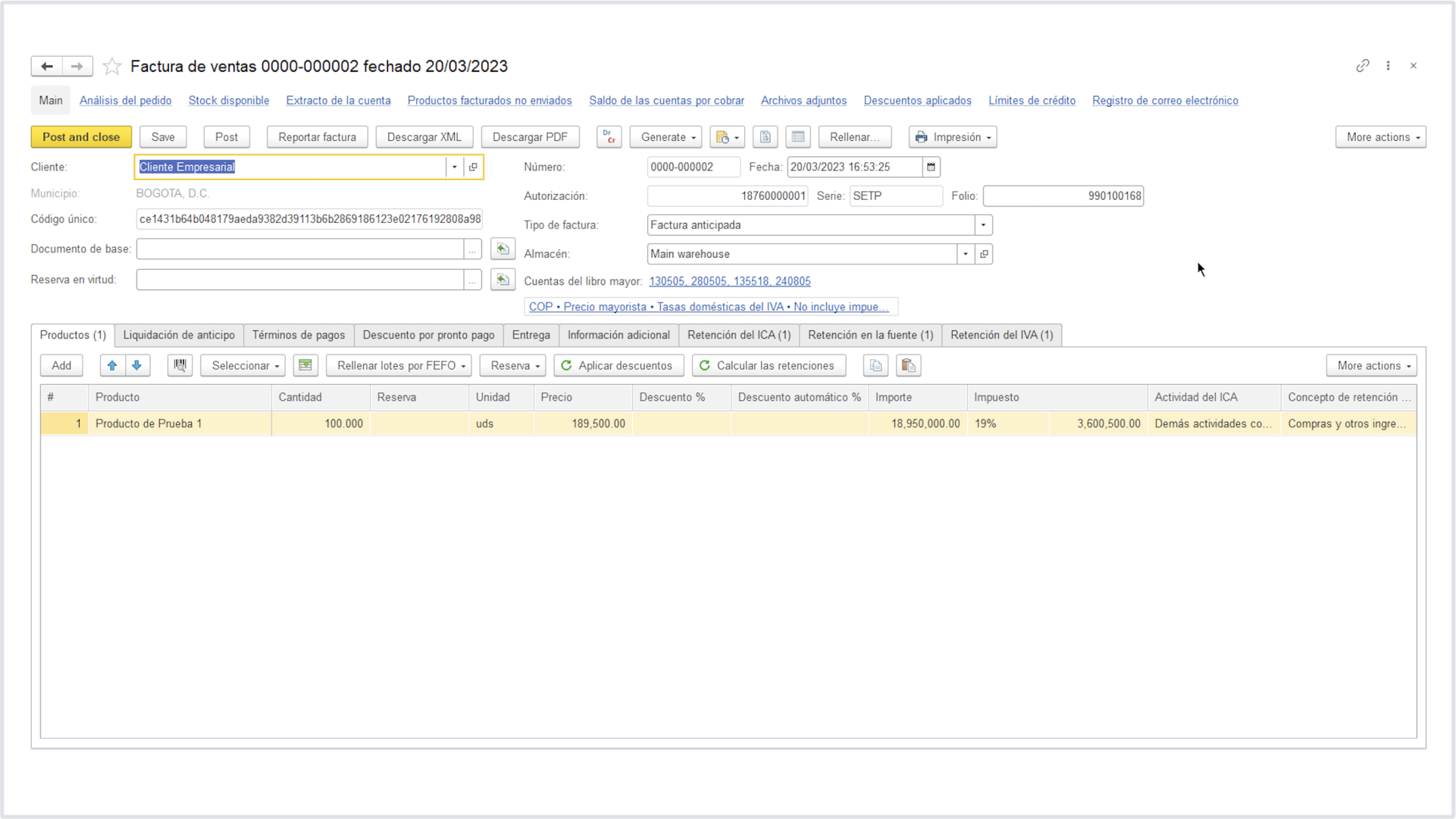Move row down with blue arrow

(137, 365)
